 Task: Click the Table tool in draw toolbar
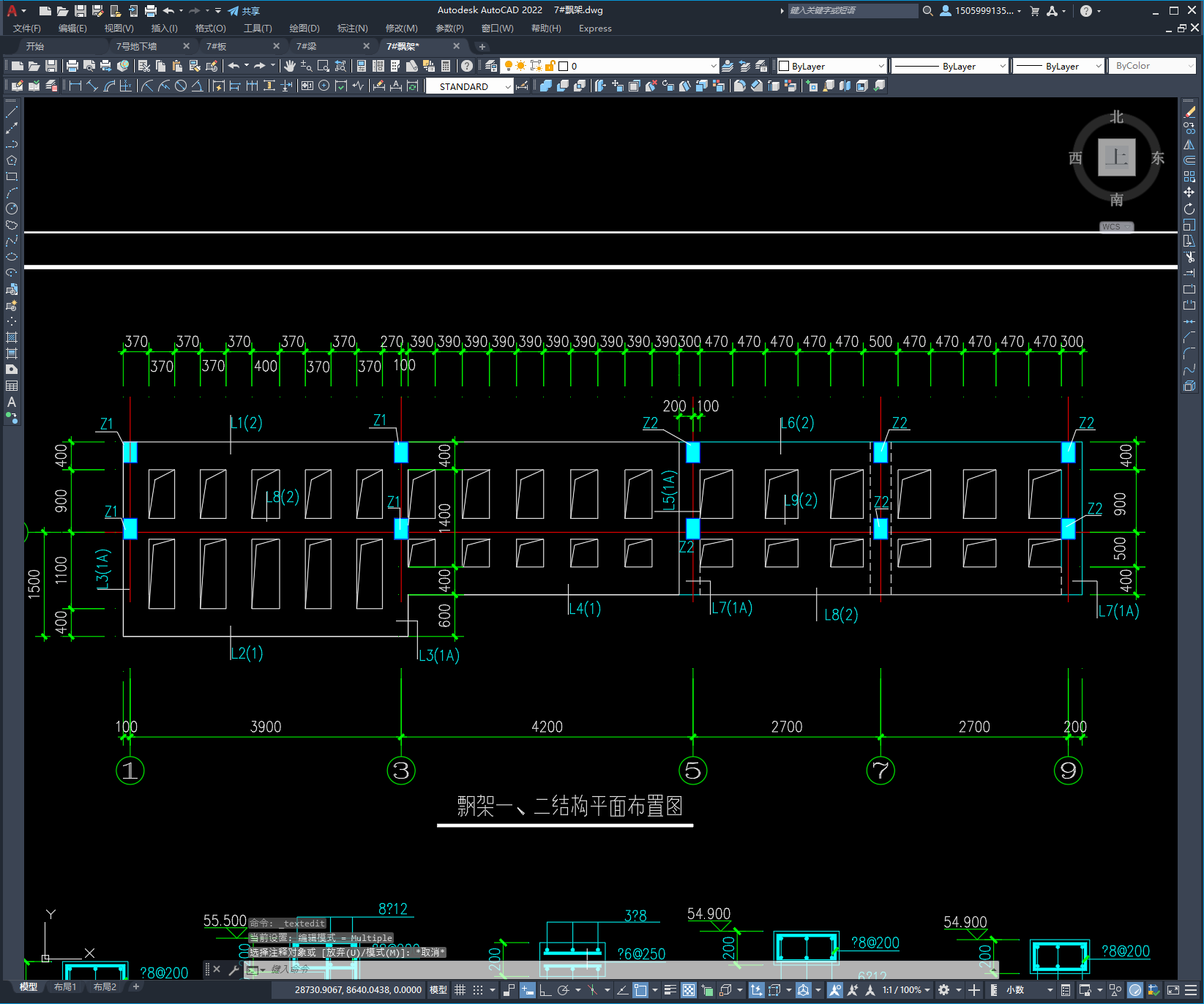12,386
